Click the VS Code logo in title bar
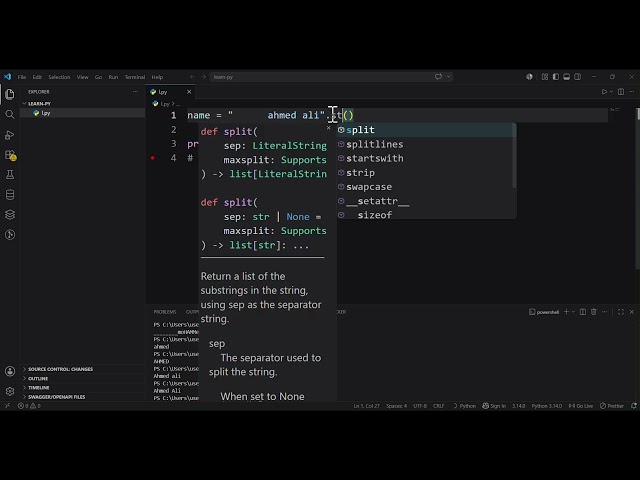 click(x=7, y=77)
